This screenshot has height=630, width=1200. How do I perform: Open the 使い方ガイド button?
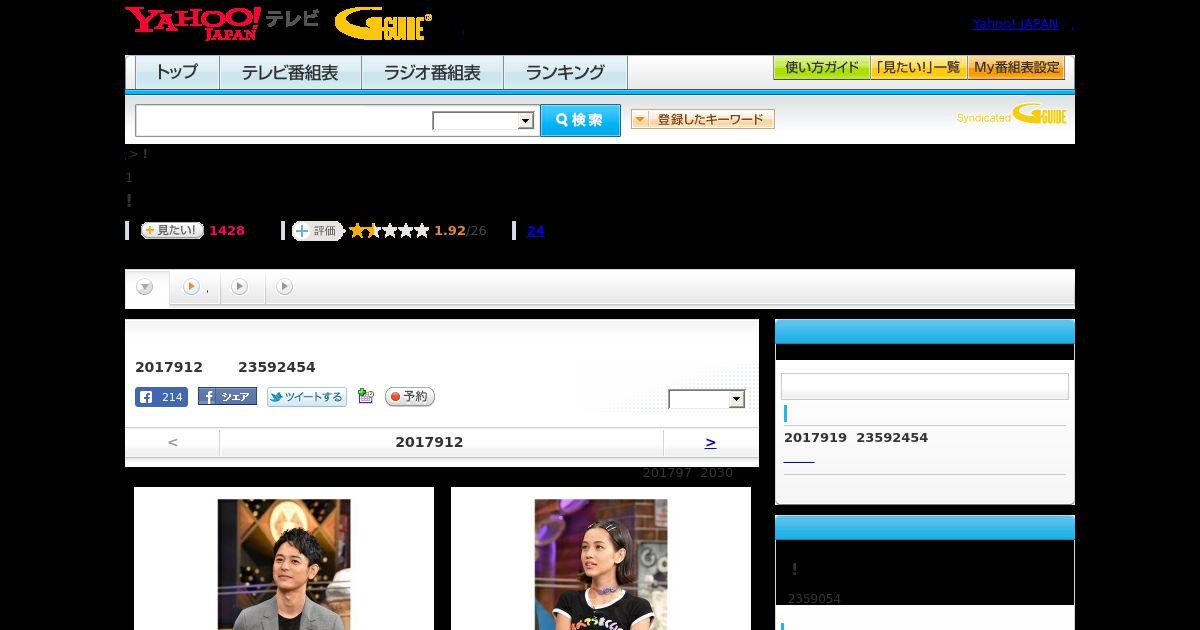[821, 68]
